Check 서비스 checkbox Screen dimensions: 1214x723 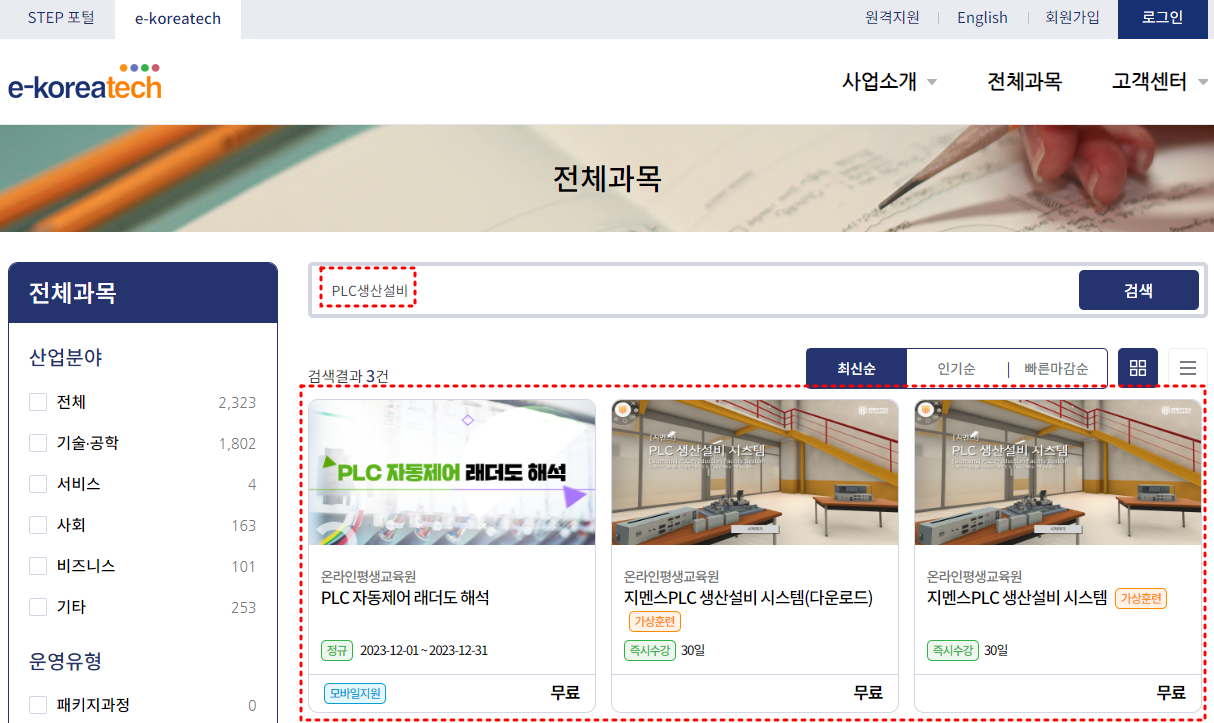coord(38,484)
